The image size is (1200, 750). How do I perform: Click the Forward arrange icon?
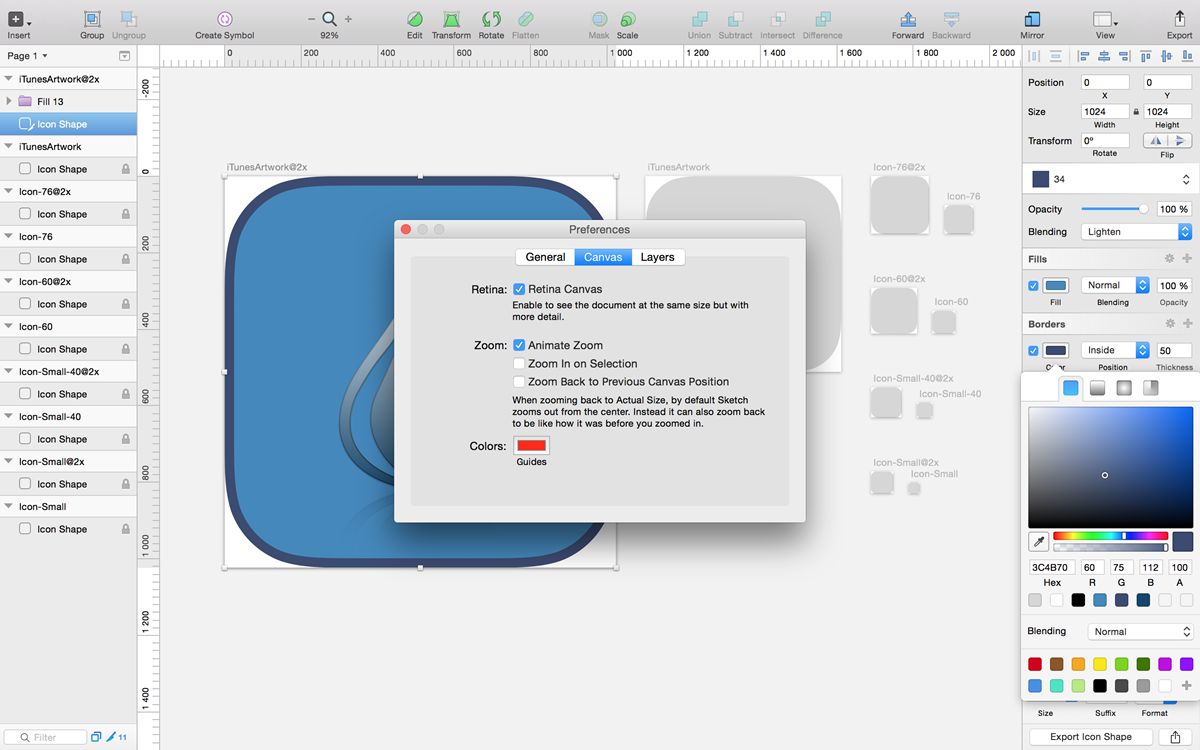point(908,20)
